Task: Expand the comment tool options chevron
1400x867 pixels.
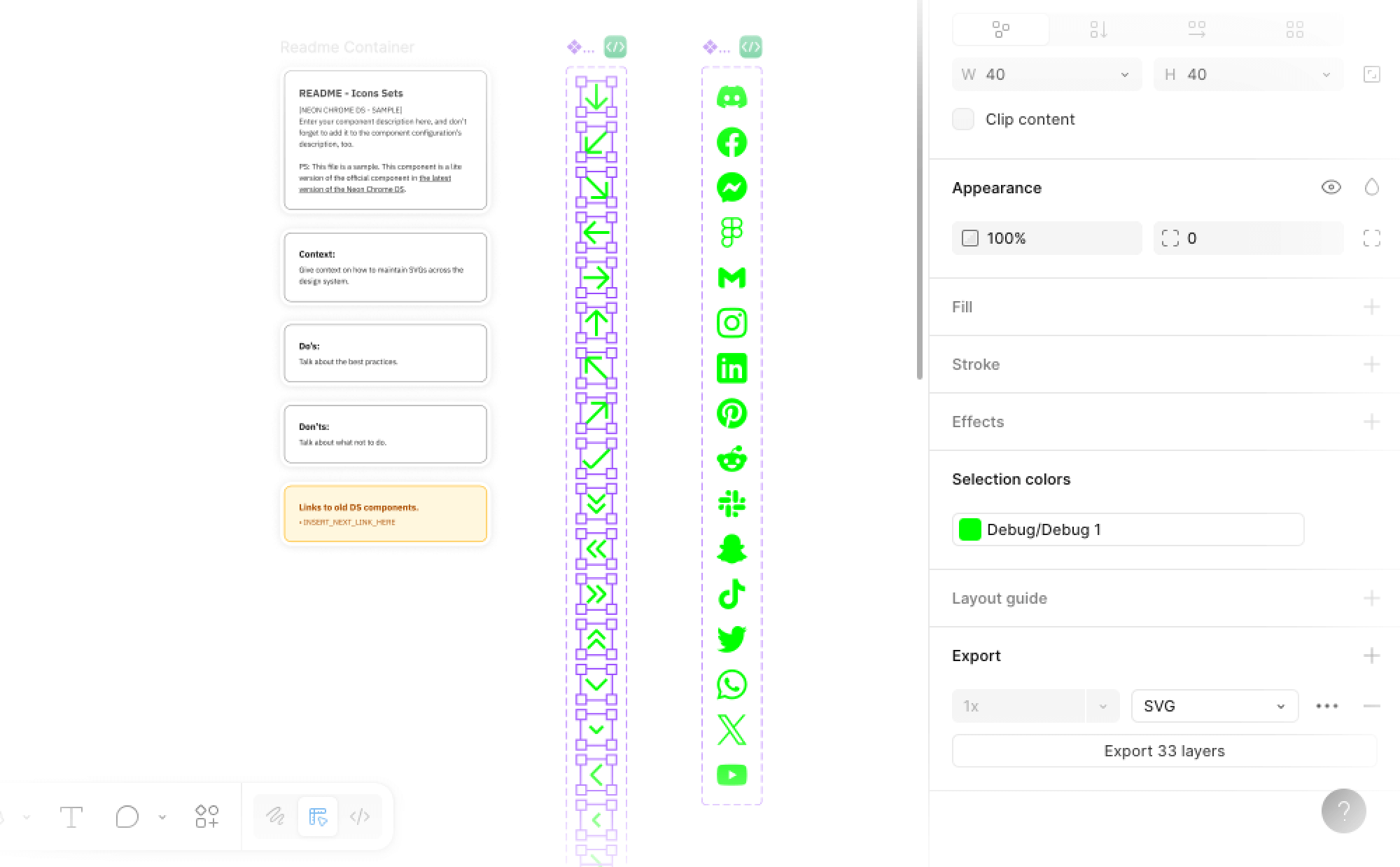Action: [x=162, y=817]
